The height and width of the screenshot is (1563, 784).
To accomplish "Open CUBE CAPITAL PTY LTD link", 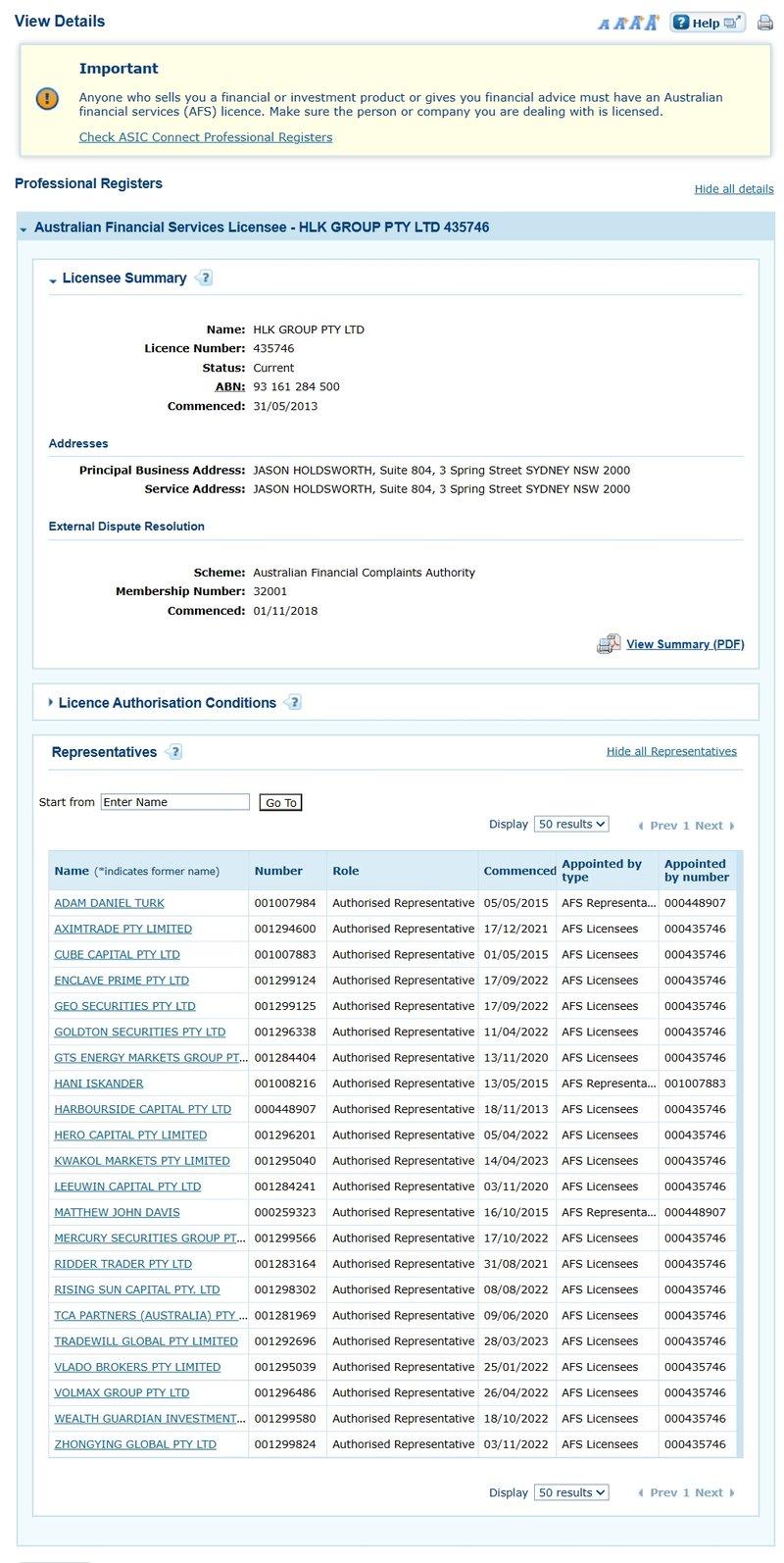I will tap(117, 954).
